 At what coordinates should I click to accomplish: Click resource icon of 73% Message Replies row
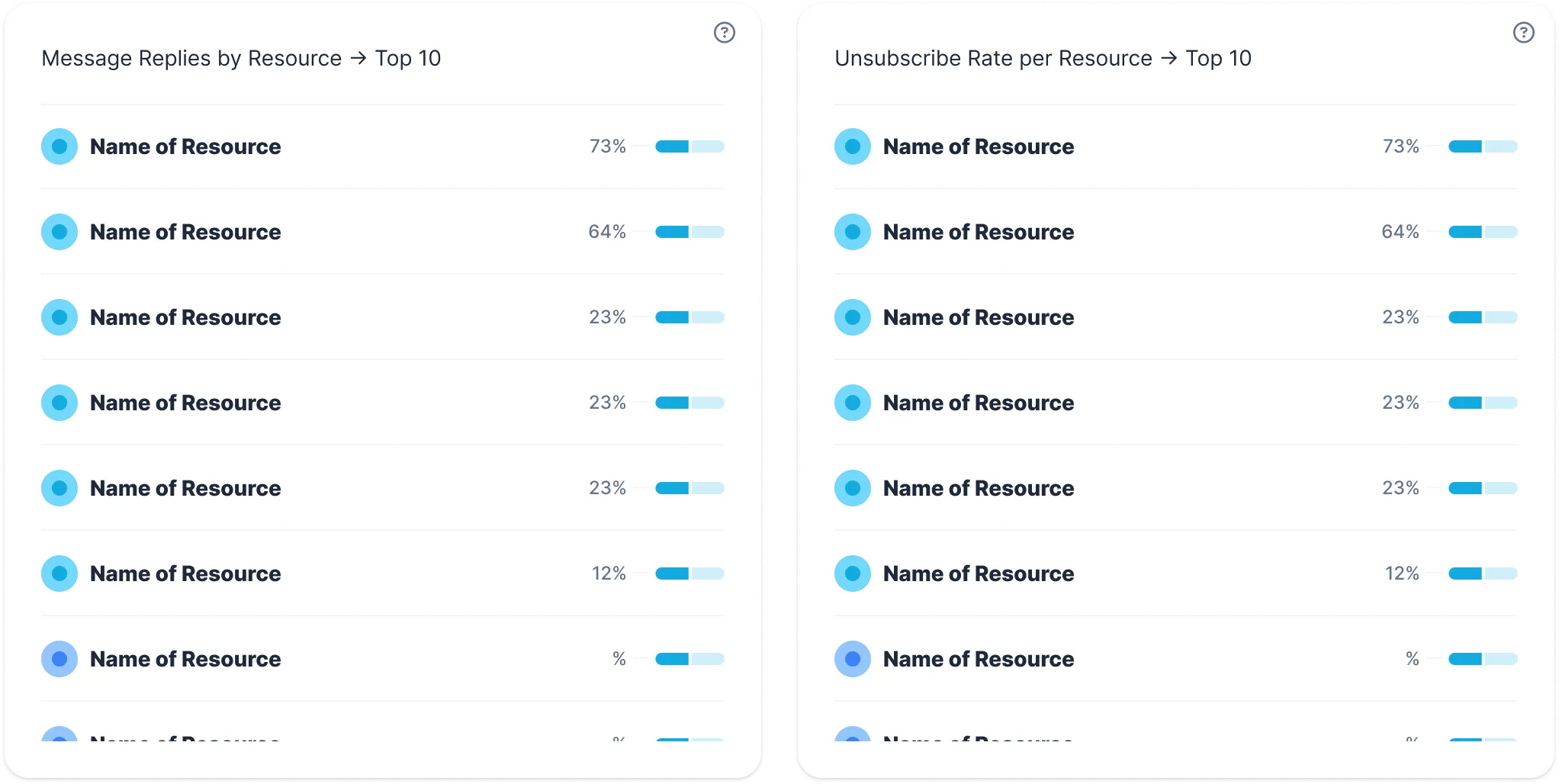[59, 146]
